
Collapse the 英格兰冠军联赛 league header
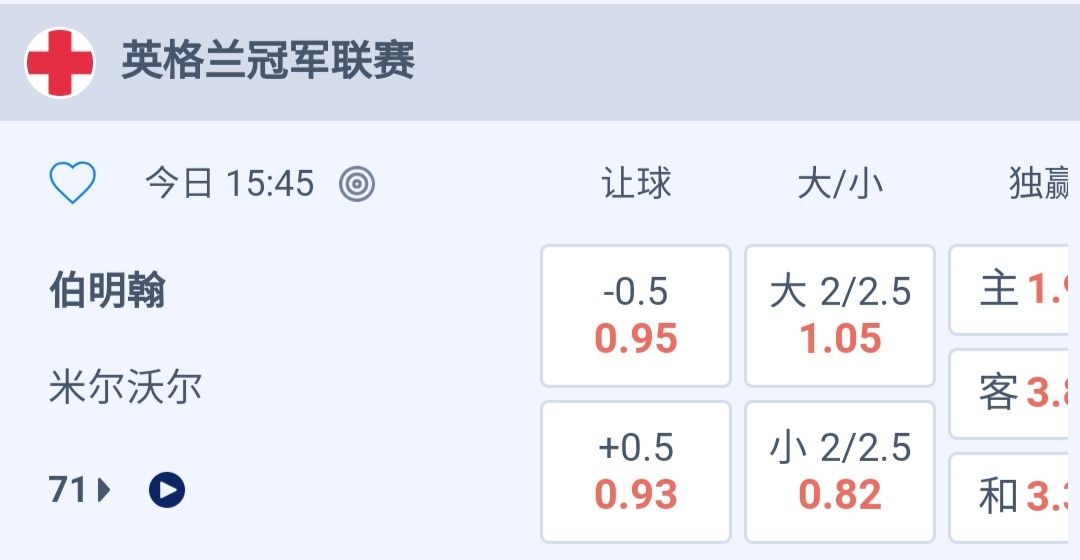268,62
